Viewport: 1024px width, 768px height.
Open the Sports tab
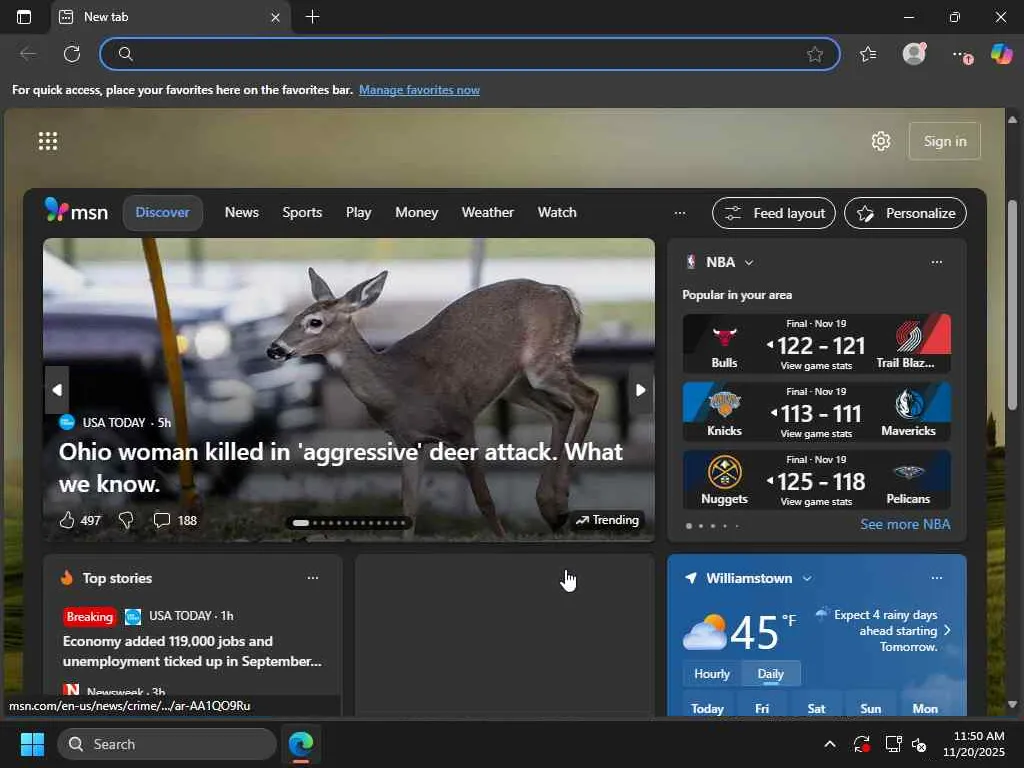pos(302,212)
